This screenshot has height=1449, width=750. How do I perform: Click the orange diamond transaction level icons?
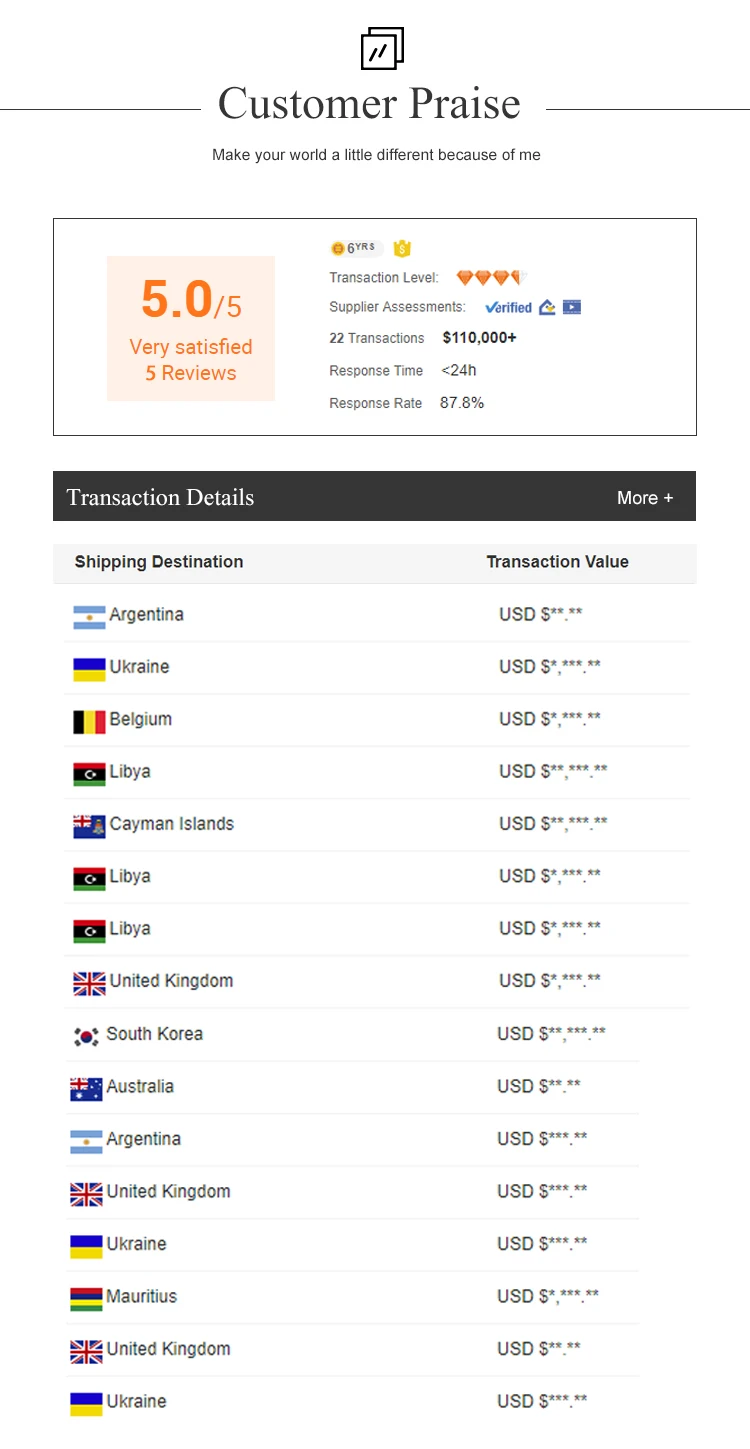tap(491, 278)
